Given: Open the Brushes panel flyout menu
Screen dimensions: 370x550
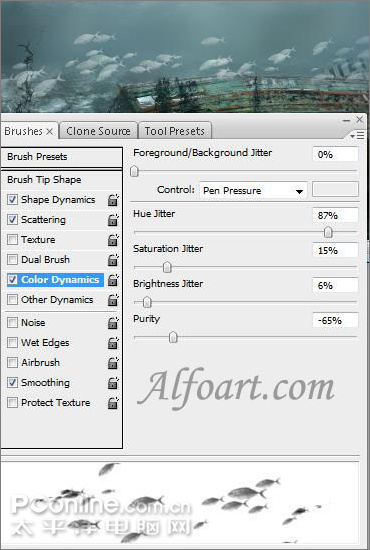Looking at the screenshot, I should pos(357,136).
